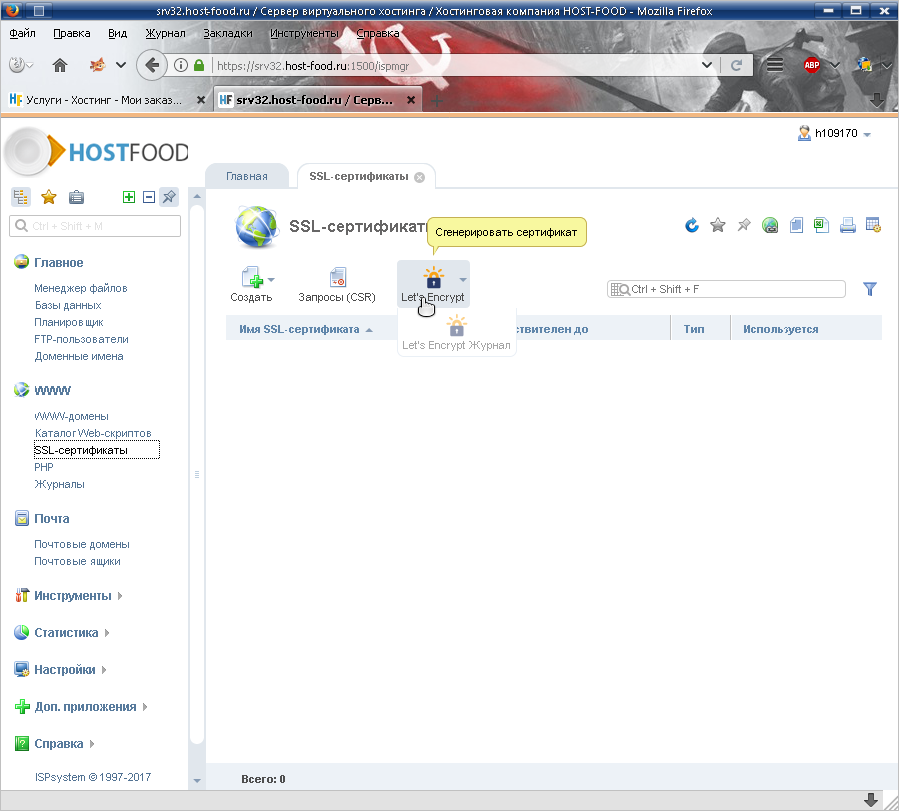Image resolution: width=899 pixels, height=811 pixels.
Task: Show favorites with the gold star icon
Action: tap(48, 197)
